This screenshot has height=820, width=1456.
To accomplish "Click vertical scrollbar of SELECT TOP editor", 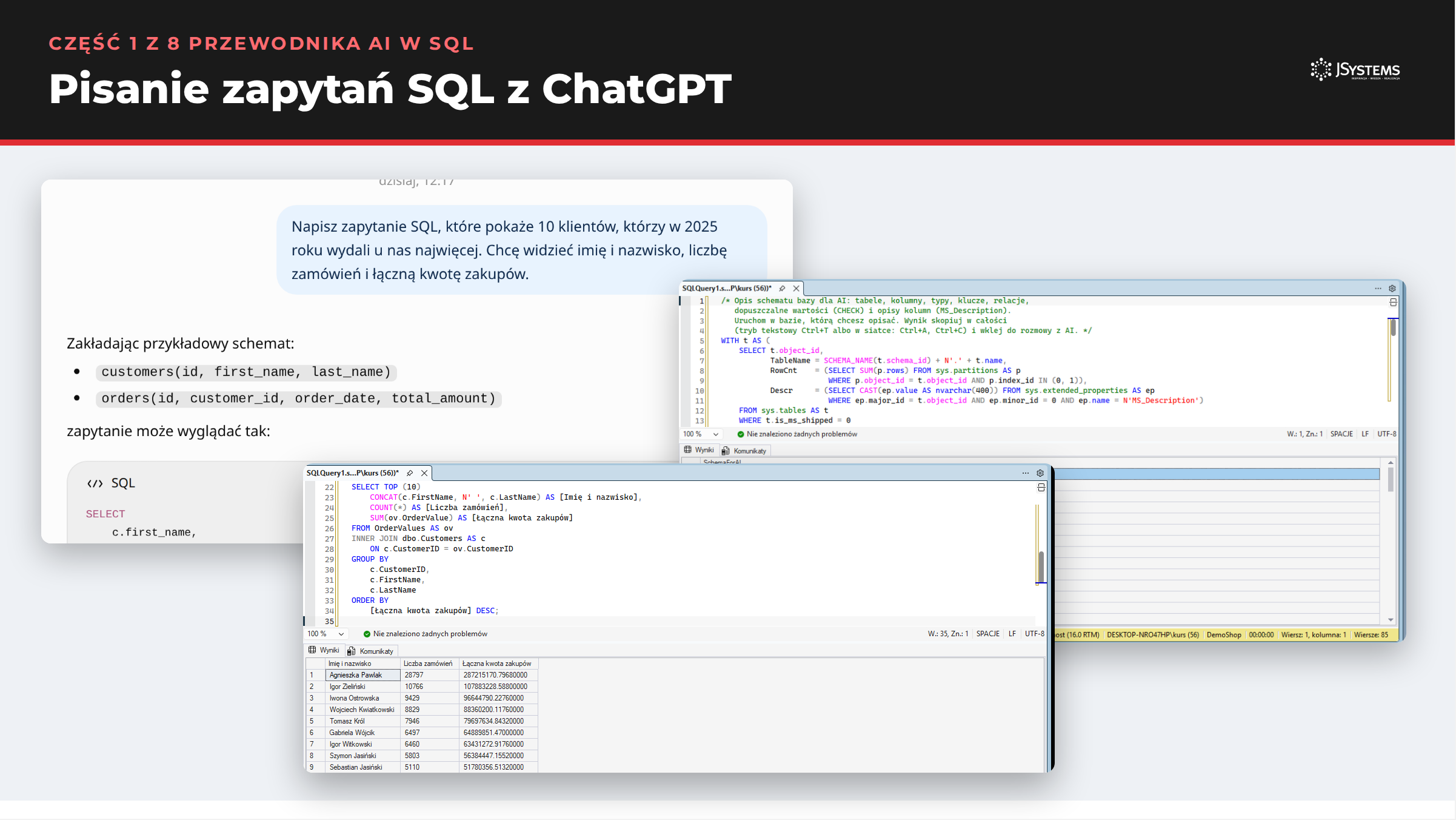I will pos(1041,566).
